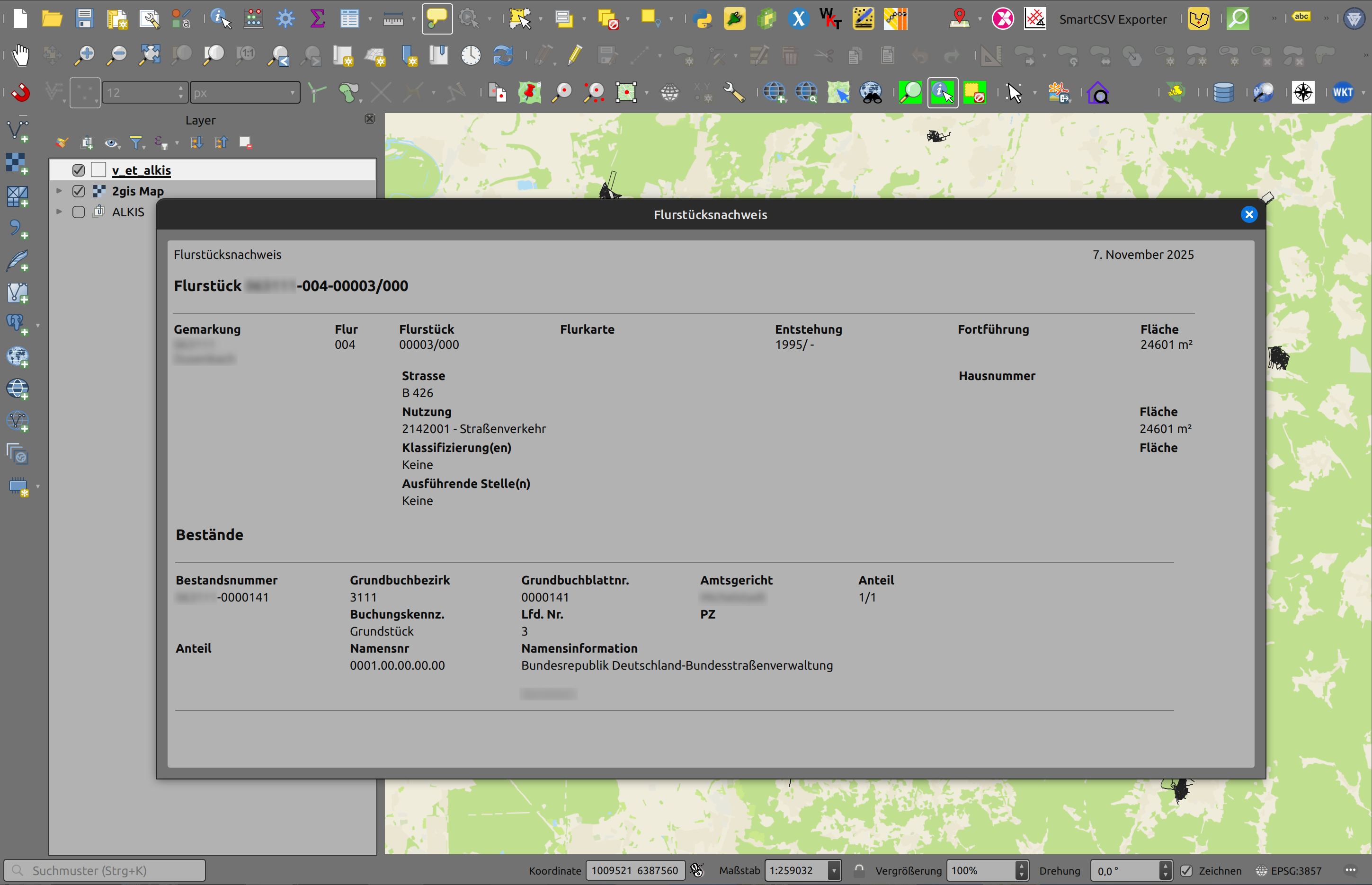
Task: Click the red snapping magnet icon
Action: coord(21,93)
